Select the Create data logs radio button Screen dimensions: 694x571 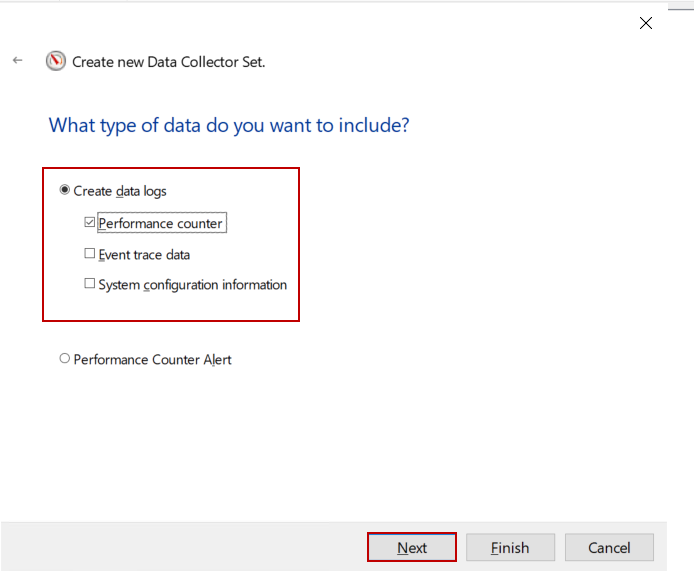coord(65,190)
